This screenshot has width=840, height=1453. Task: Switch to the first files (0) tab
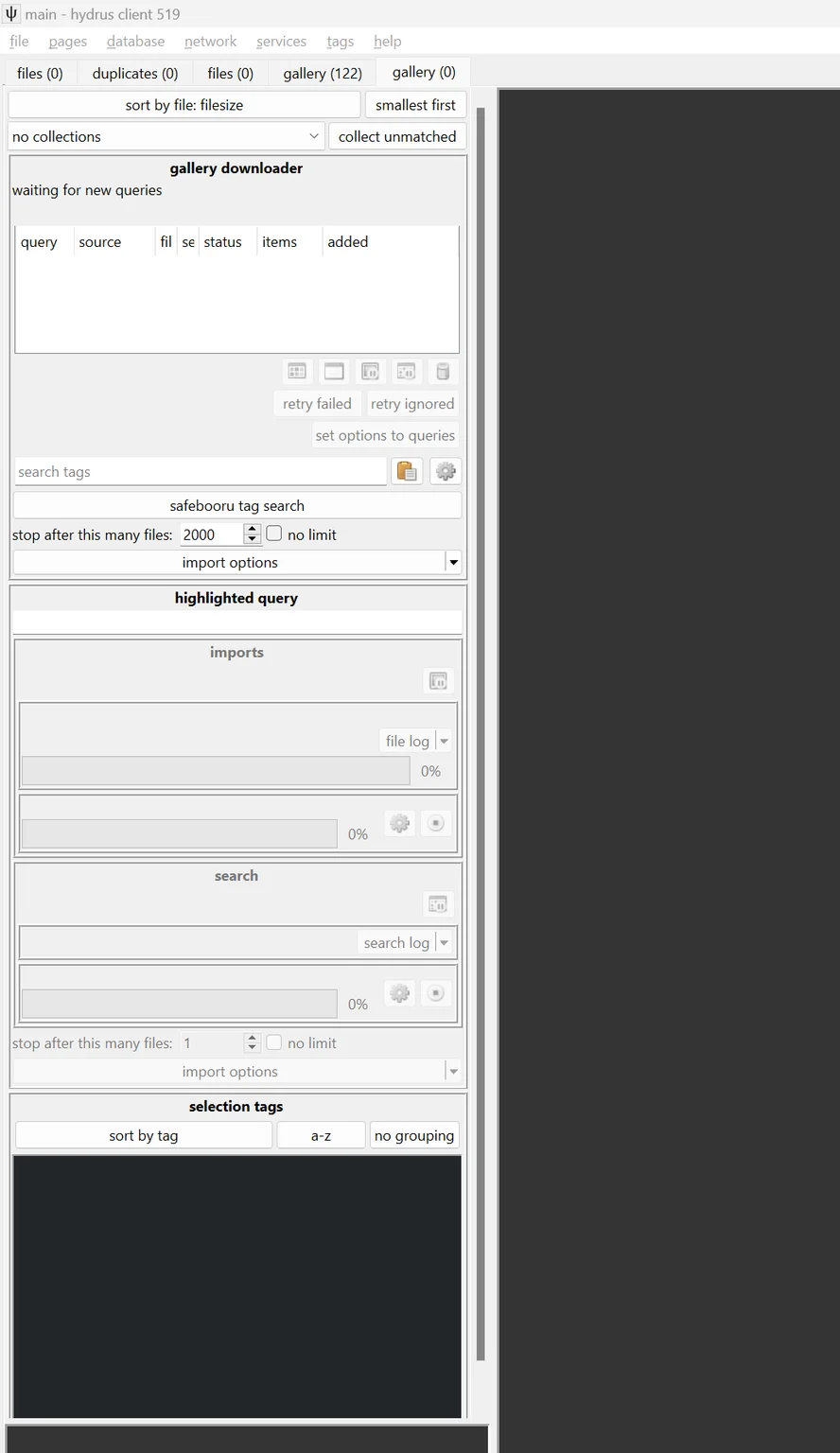coord(40,73)
